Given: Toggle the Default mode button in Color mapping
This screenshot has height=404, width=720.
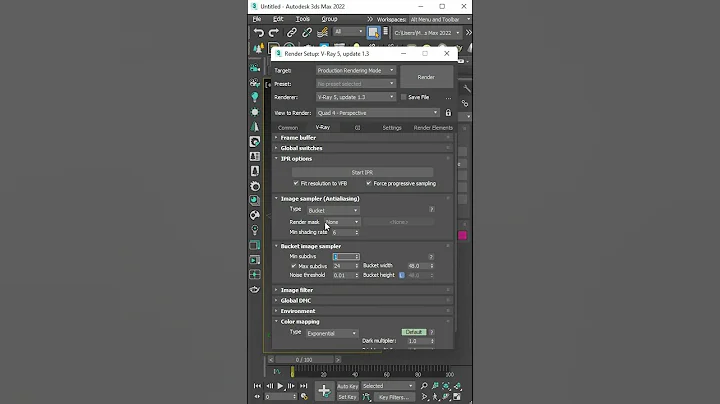Looking at the screenshot, I should pos(414,332).
